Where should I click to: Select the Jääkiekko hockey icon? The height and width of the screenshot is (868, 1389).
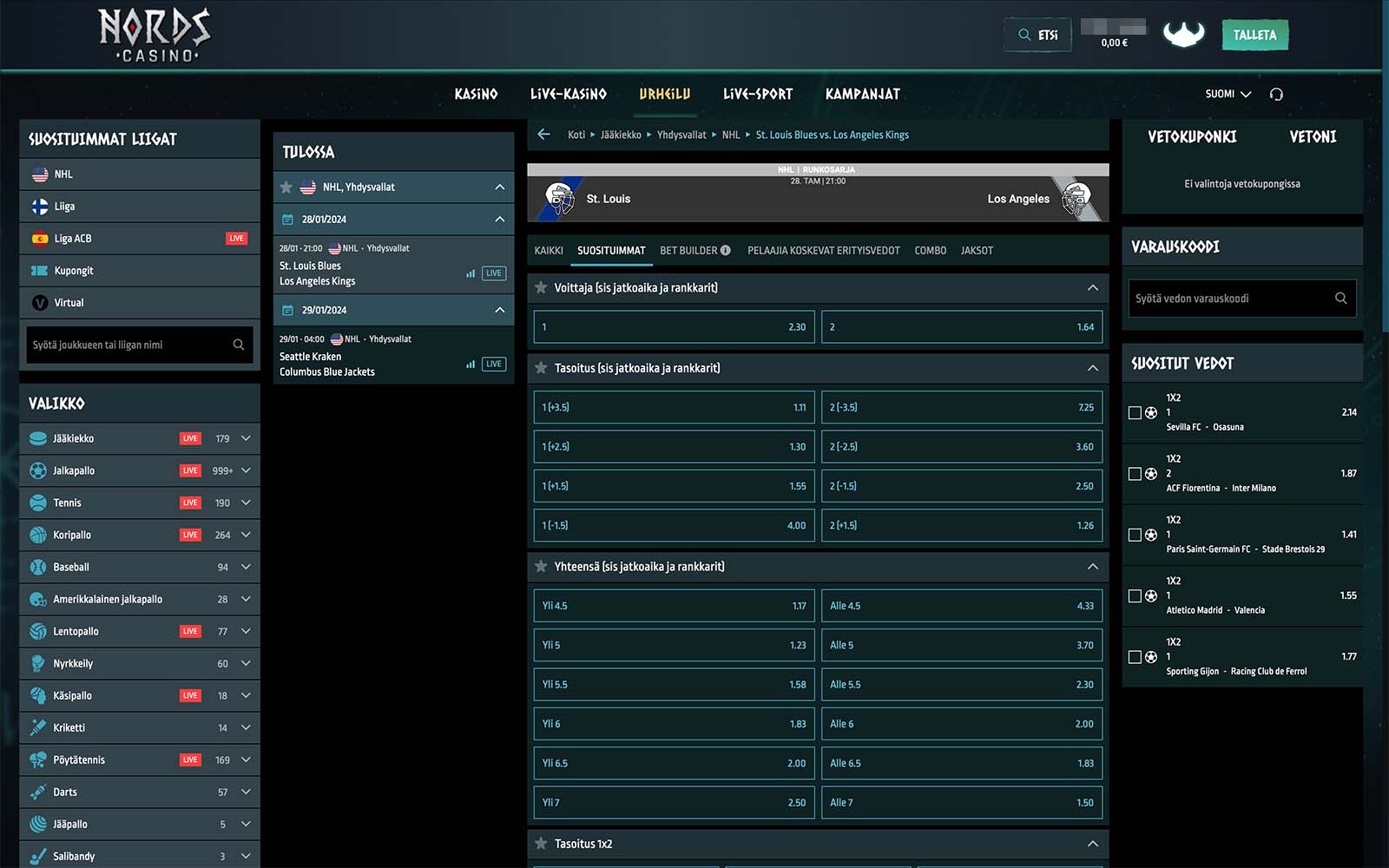(38, 438)
